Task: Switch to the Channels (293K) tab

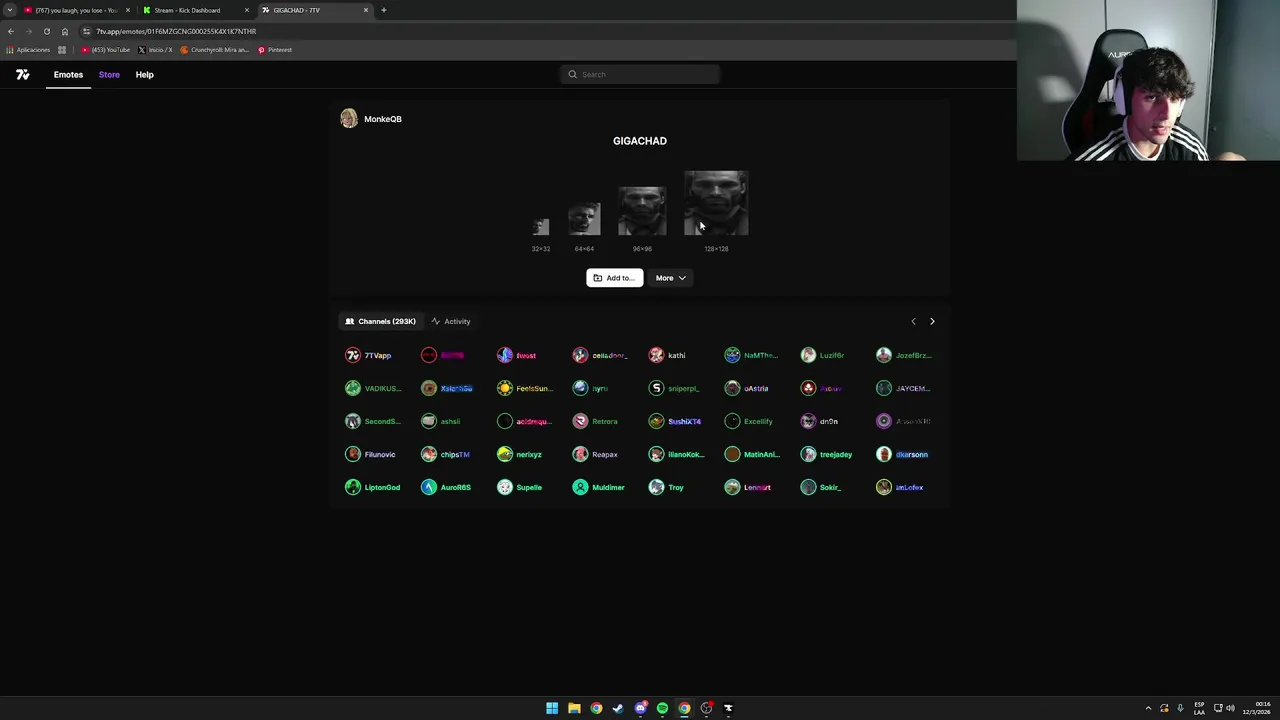Action: (380, 321)
